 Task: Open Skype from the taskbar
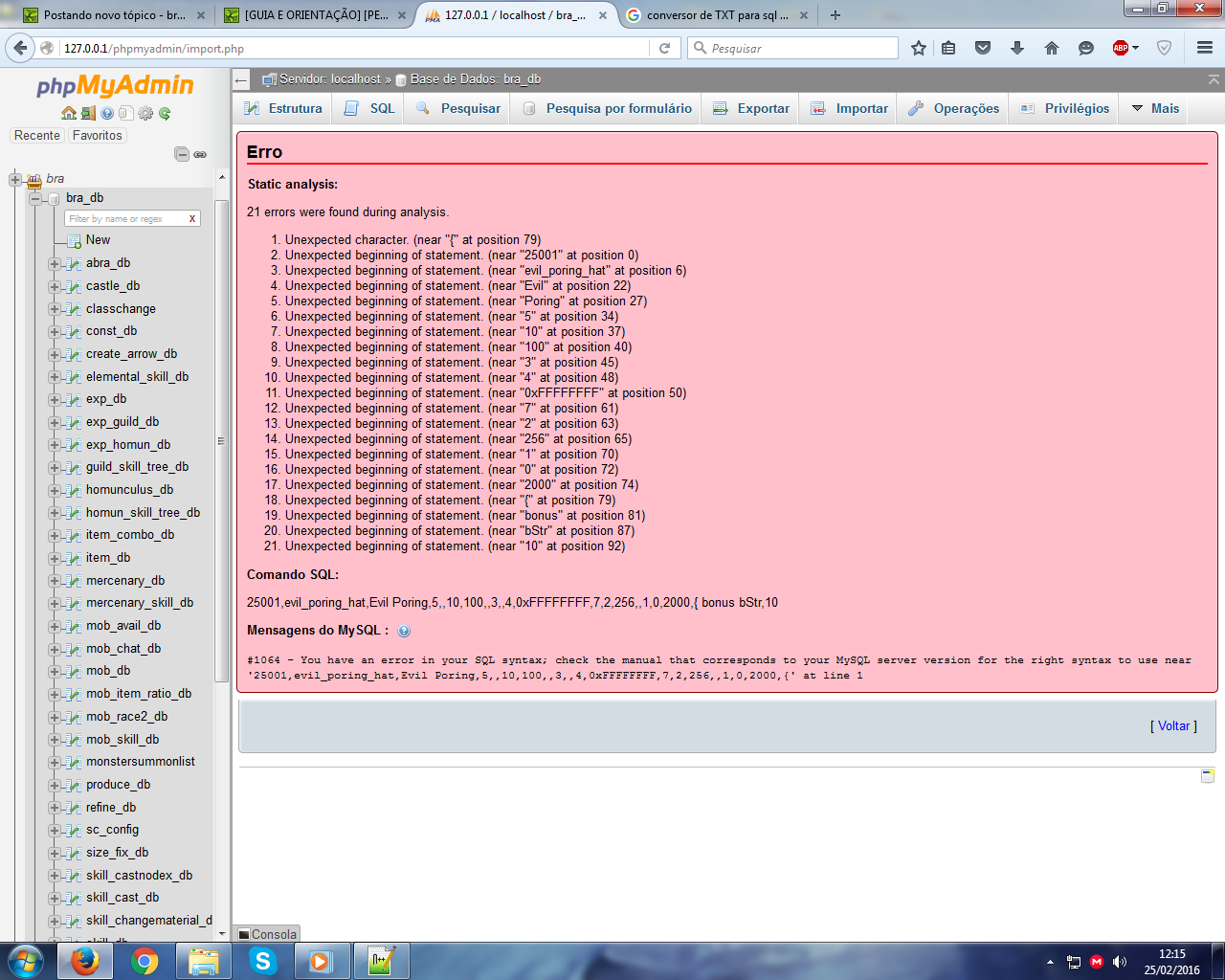(262, 961)
